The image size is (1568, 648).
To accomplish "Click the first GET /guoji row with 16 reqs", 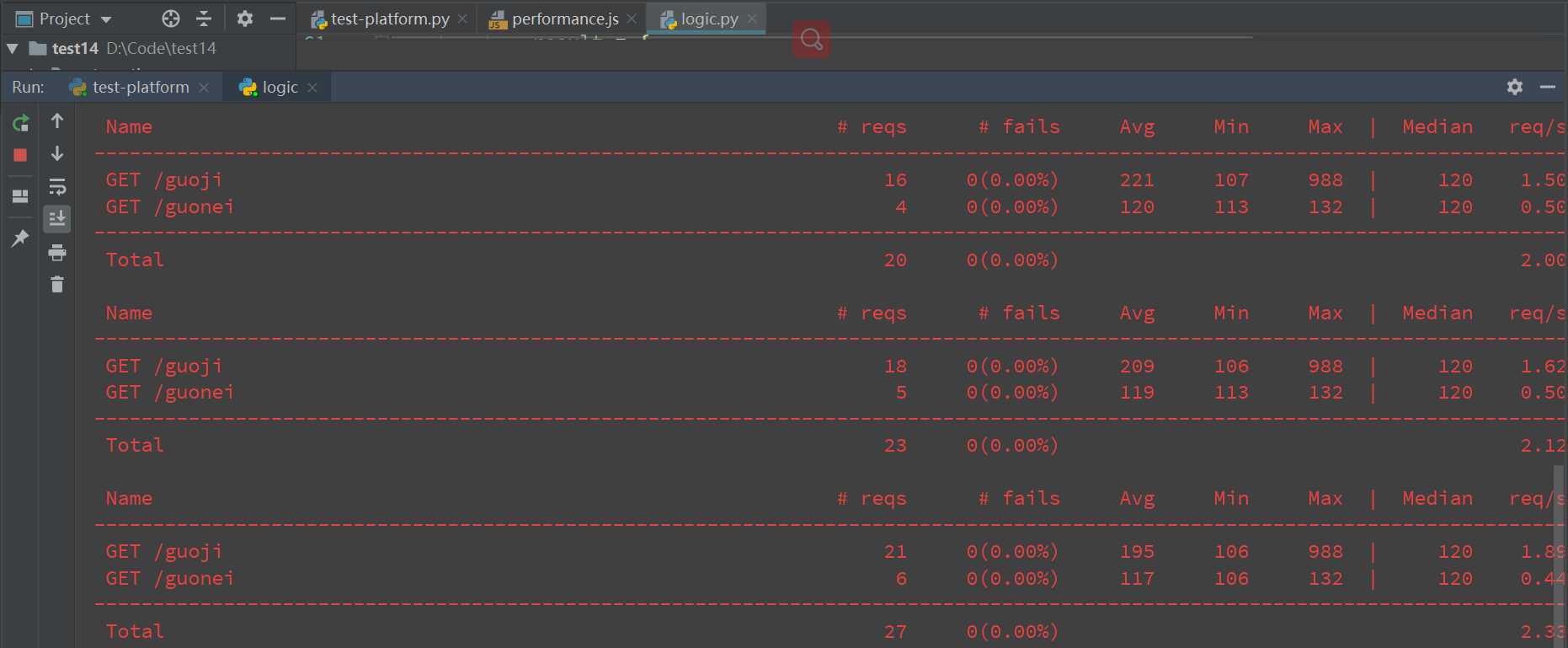I will tap(831, 180).
